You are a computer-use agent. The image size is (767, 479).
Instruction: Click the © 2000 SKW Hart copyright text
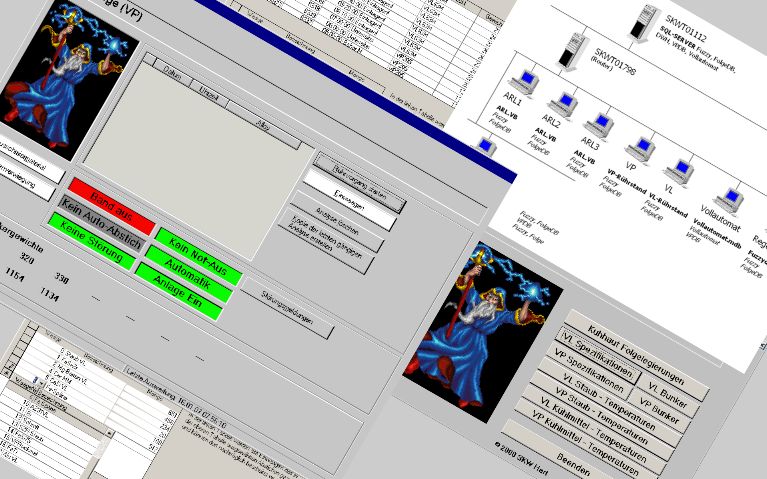521,459
